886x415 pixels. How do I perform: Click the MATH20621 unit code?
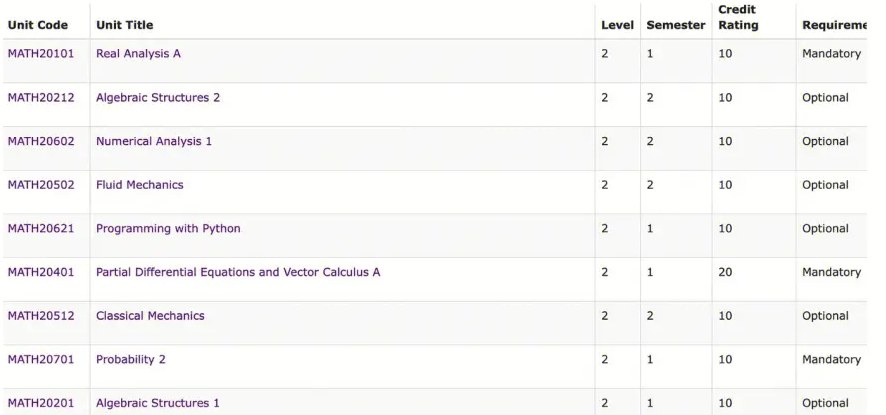coord(40,228)
